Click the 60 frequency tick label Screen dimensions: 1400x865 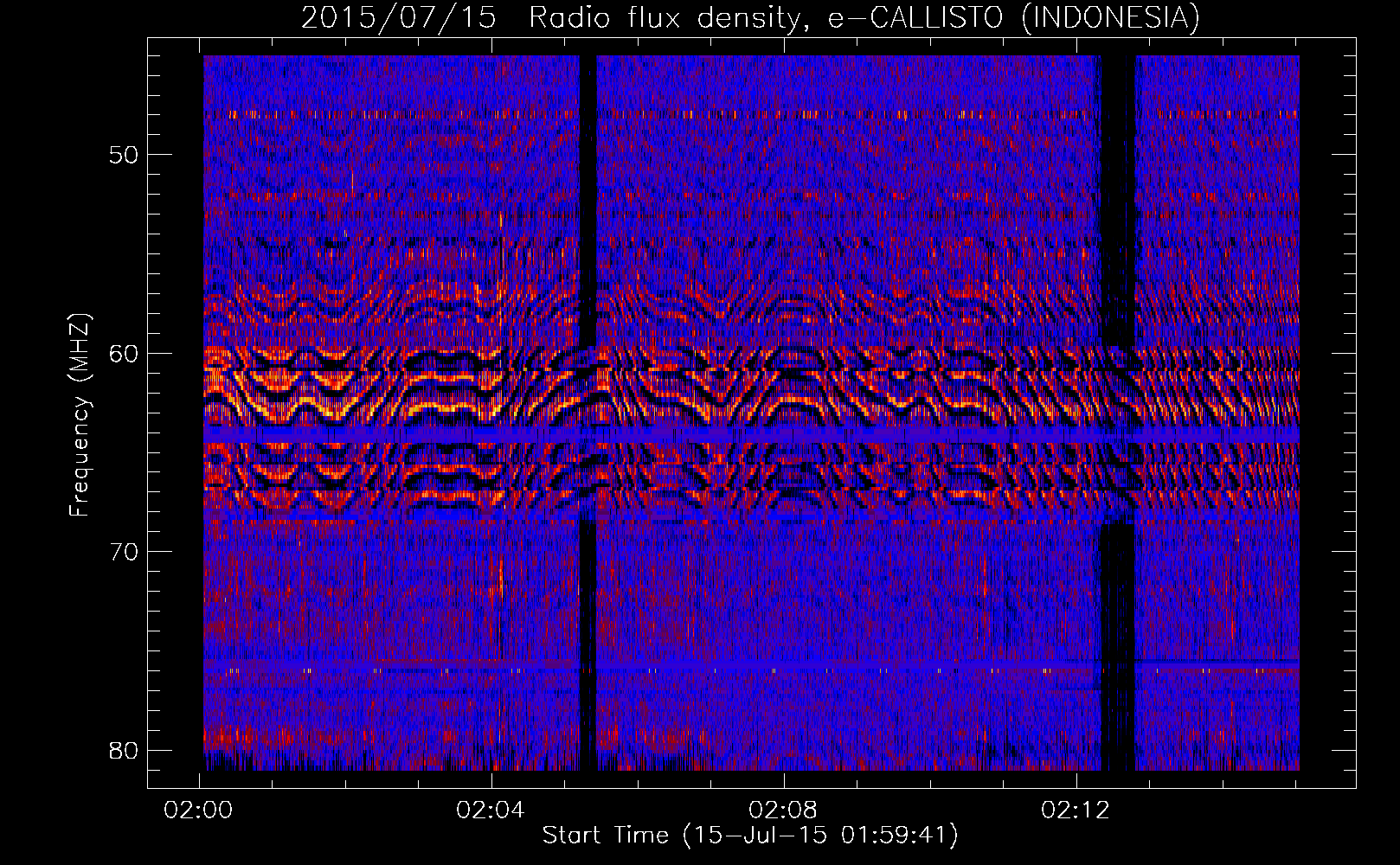[124, 353]
